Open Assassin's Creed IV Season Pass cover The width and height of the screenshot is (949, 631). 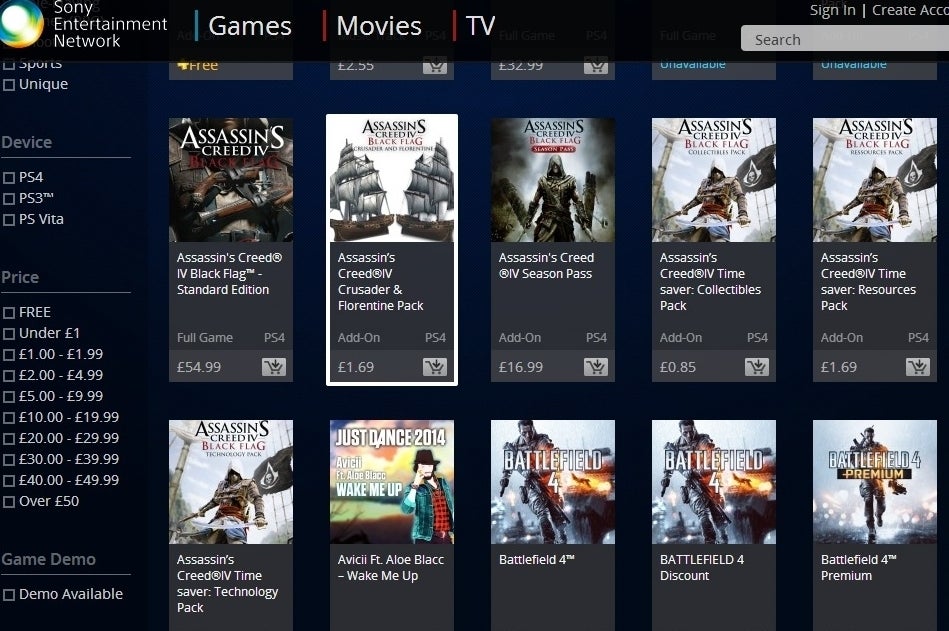pos(553,180)
